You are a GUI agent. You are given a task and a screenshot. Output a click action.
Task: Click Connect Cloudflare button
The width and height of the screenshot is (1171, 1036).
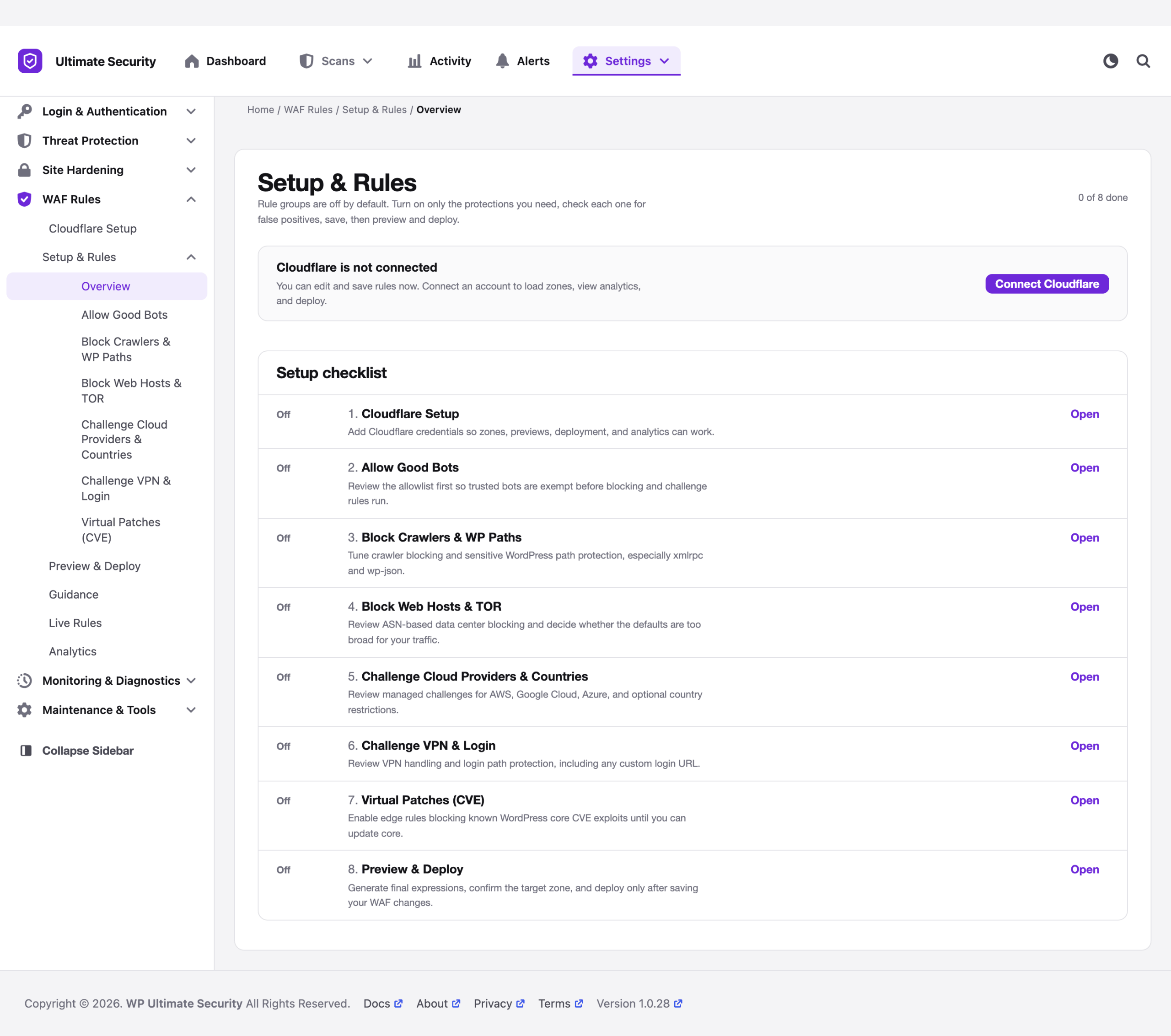click(1047, 284)
